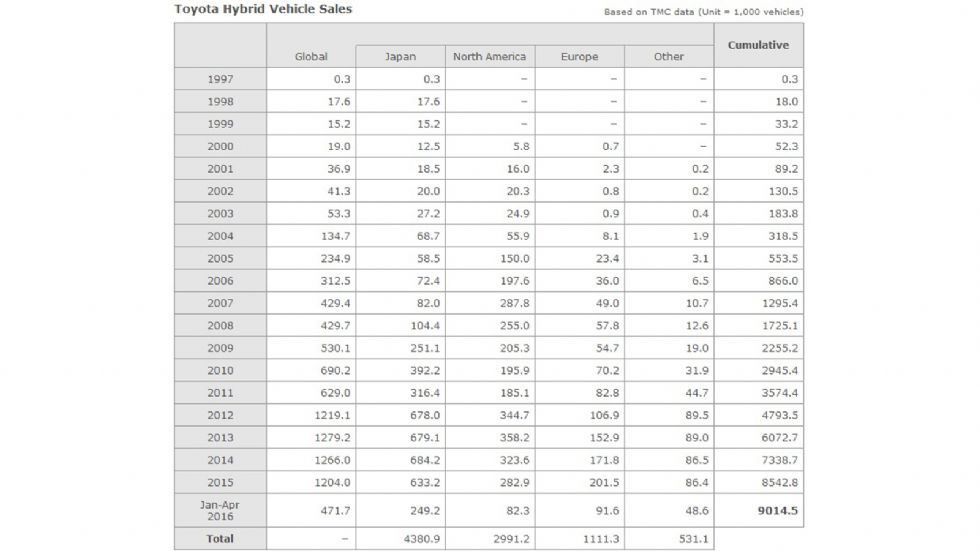Viewport: 980px width, 551px height.
Task: Click 2012 global sales value 1219.1
Action: coord(332,415)
